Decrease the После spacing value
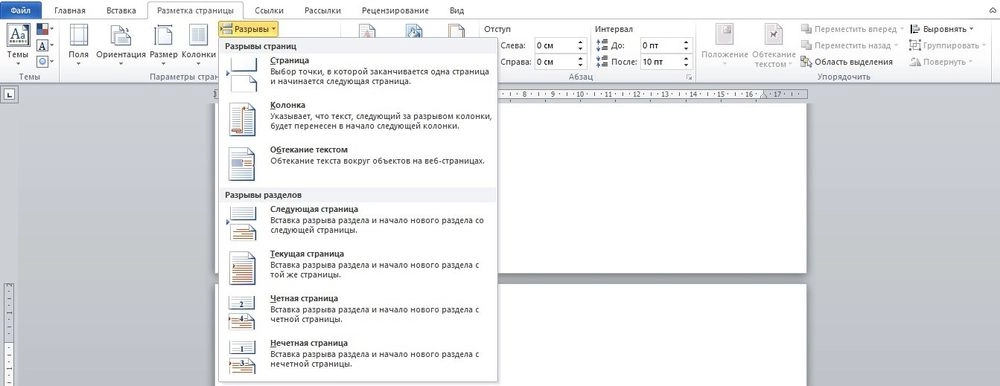Screen dimensions: 1000x386 point(686,66)
